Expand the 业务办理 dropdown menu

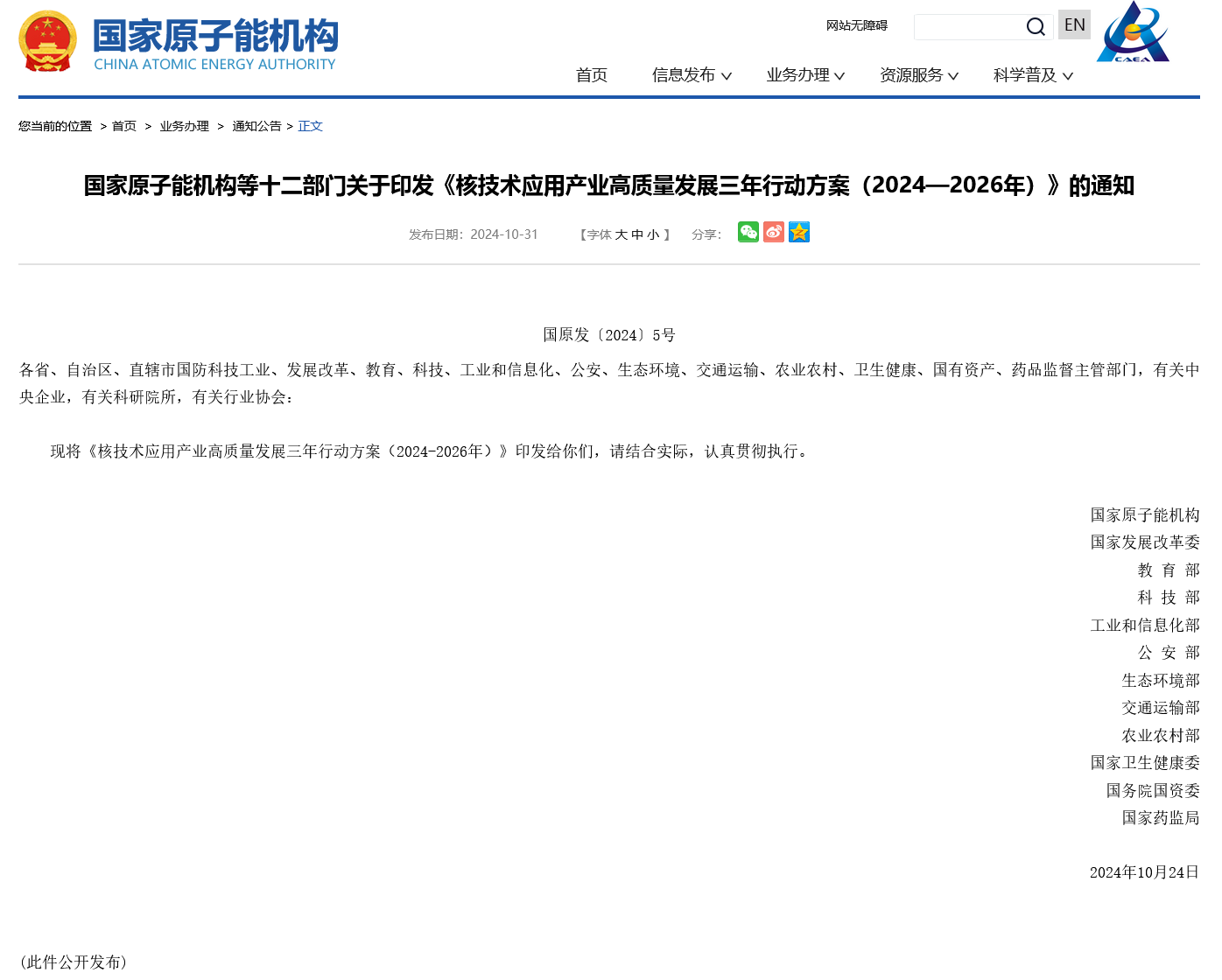[x=805, y=75]
